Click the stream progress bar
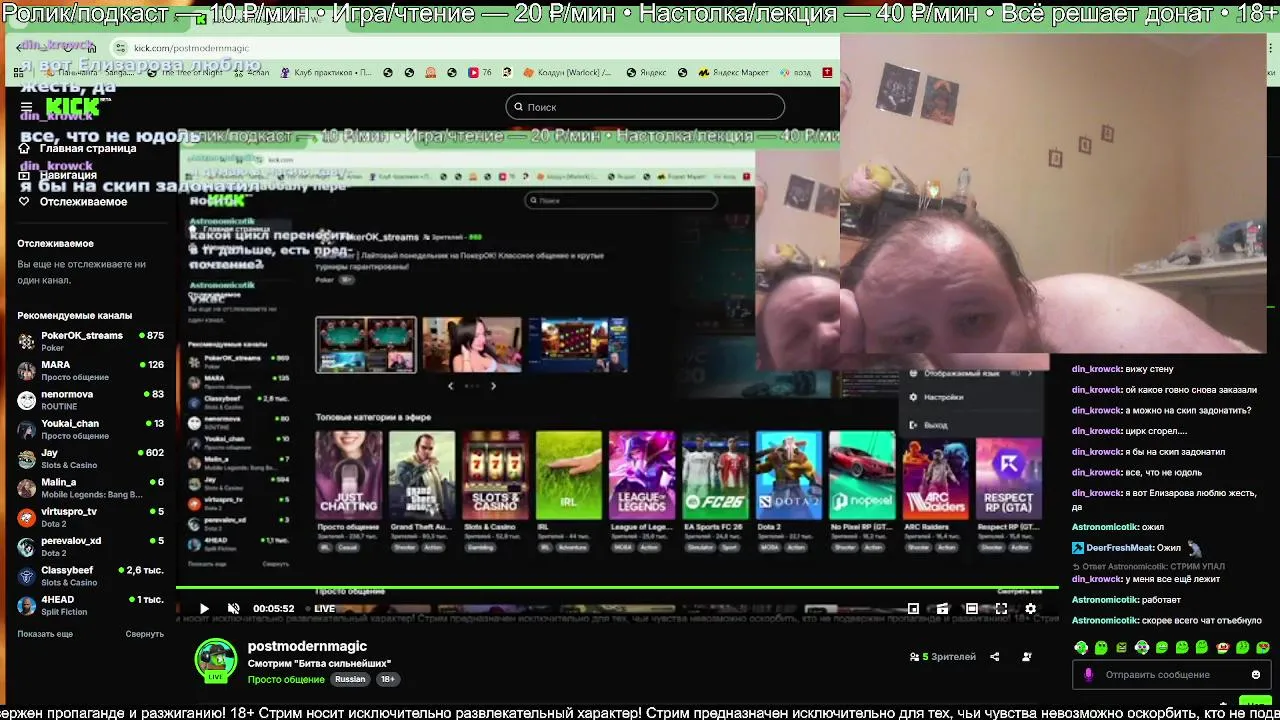 (x=617, y=588)
